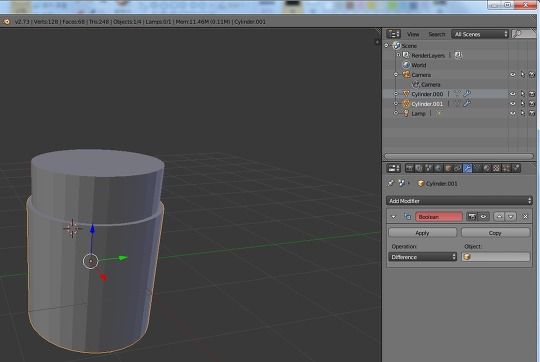Viewport: 540px width, 362px height.
Task: Click the Boolean modifier type icon
Action: (407, 217)
